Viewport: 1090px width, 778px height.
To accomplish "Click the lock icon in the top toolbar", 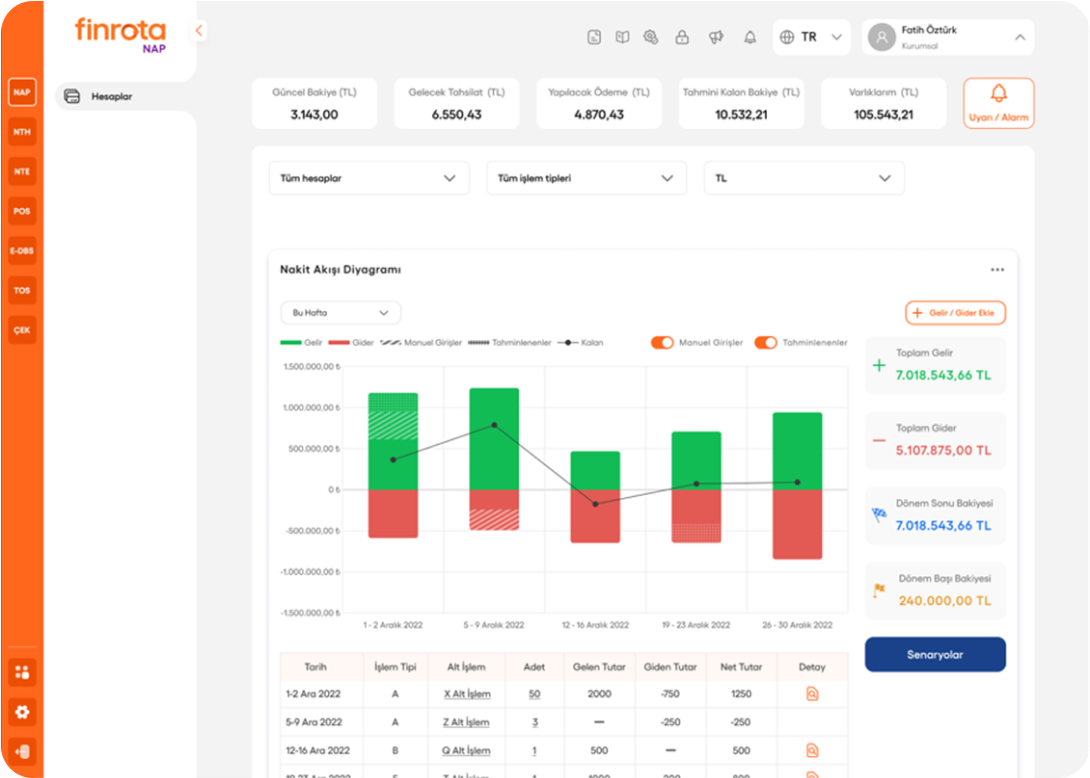I will click(x=683, y=37).
